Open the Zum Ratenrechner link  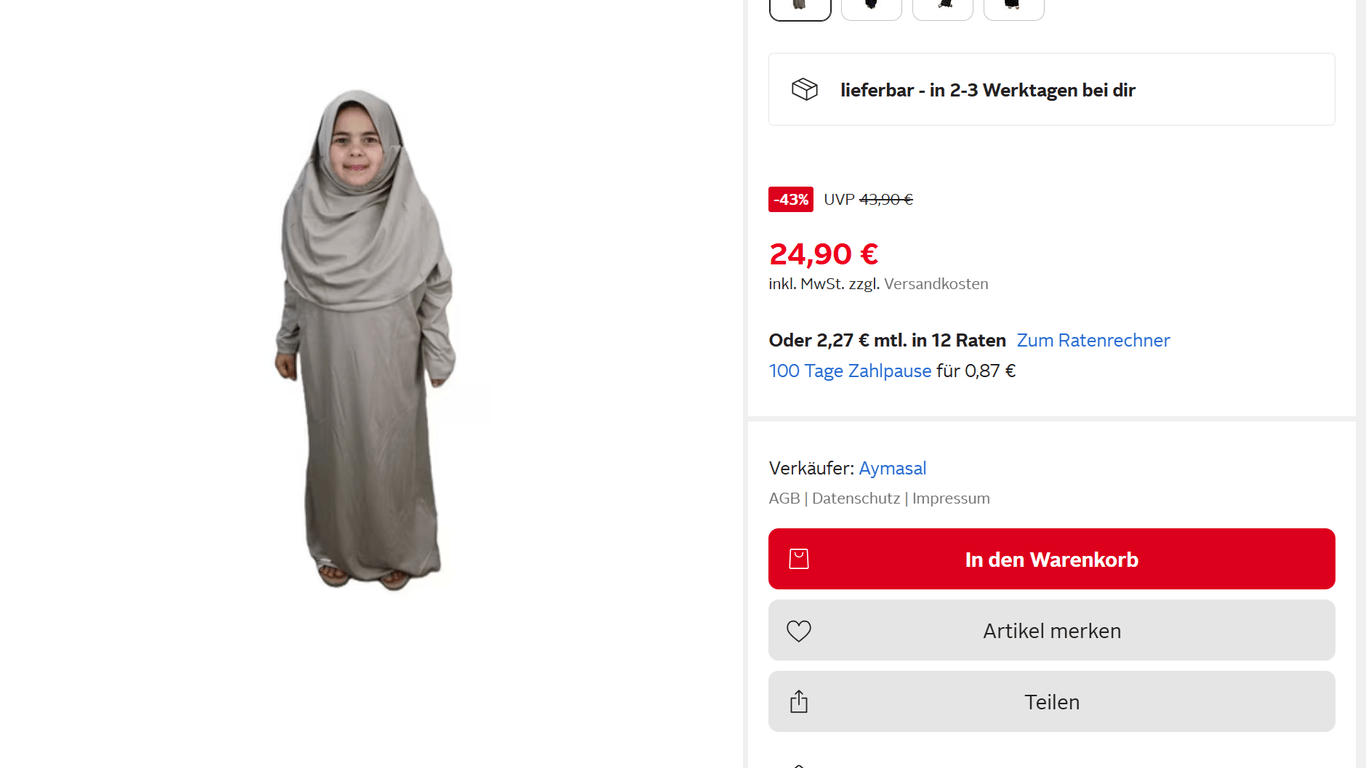click(x=1093, y=341)
